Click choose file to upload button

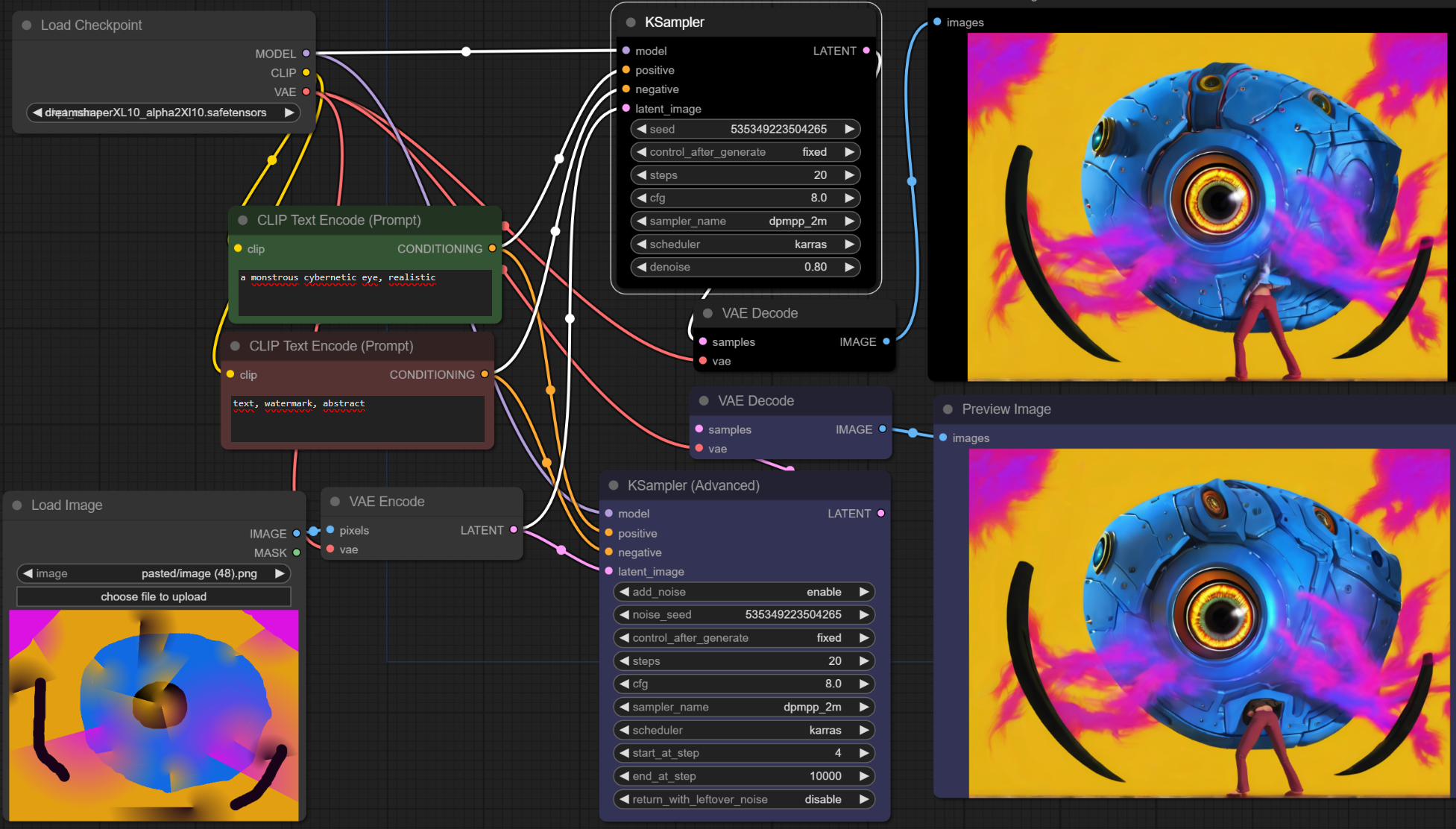[x=154, y=596]
